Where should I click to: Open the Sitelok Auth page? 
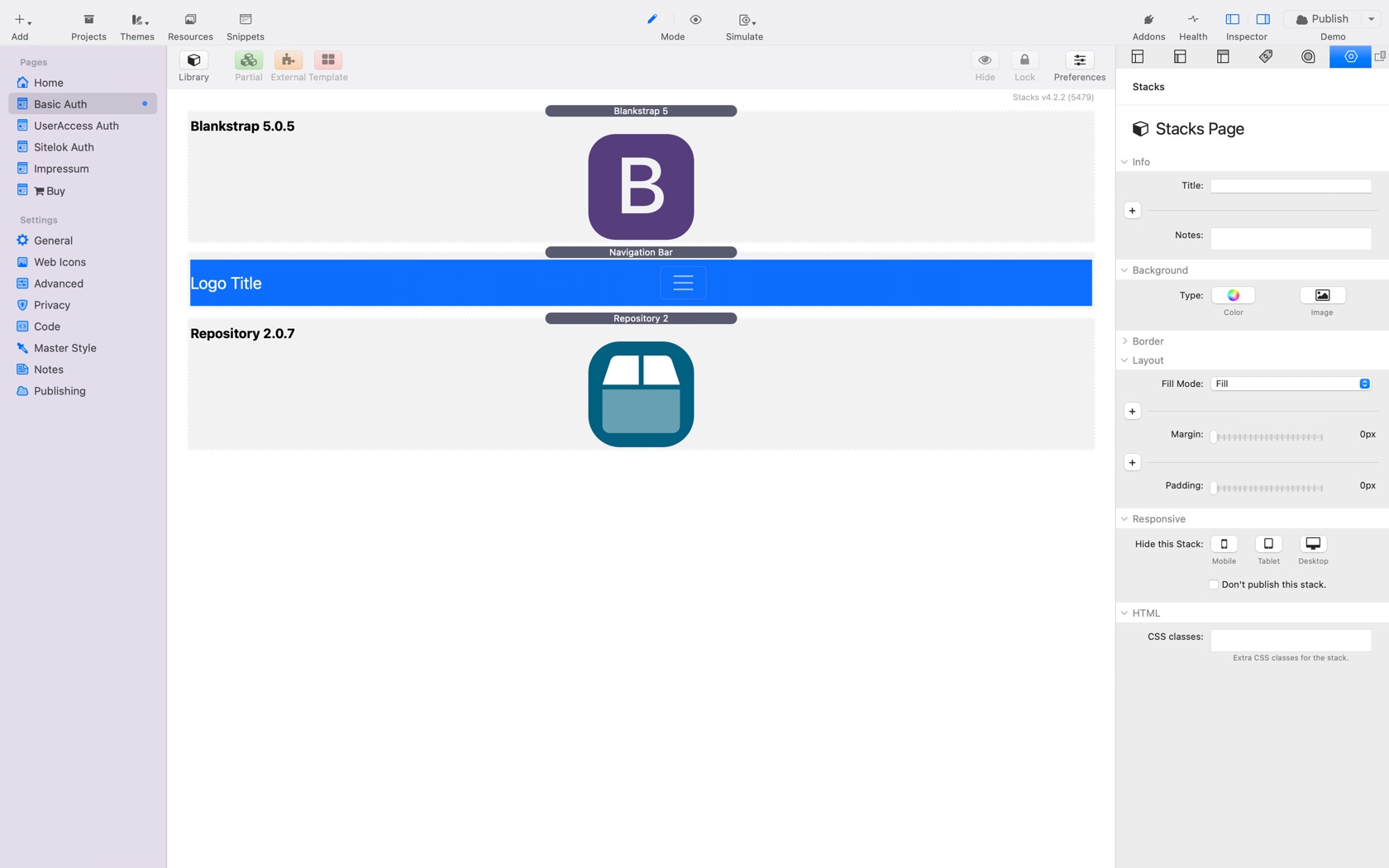tap(83, 147)
